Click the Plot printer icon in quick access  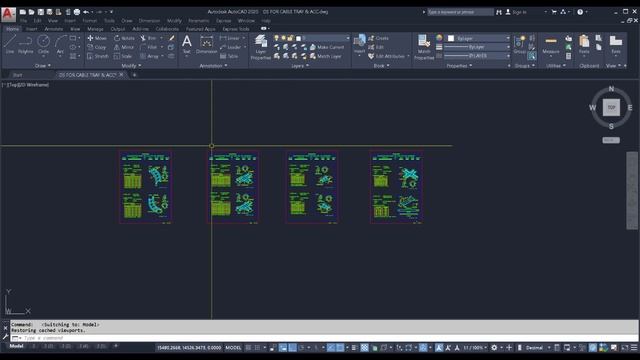click(77, 12)
